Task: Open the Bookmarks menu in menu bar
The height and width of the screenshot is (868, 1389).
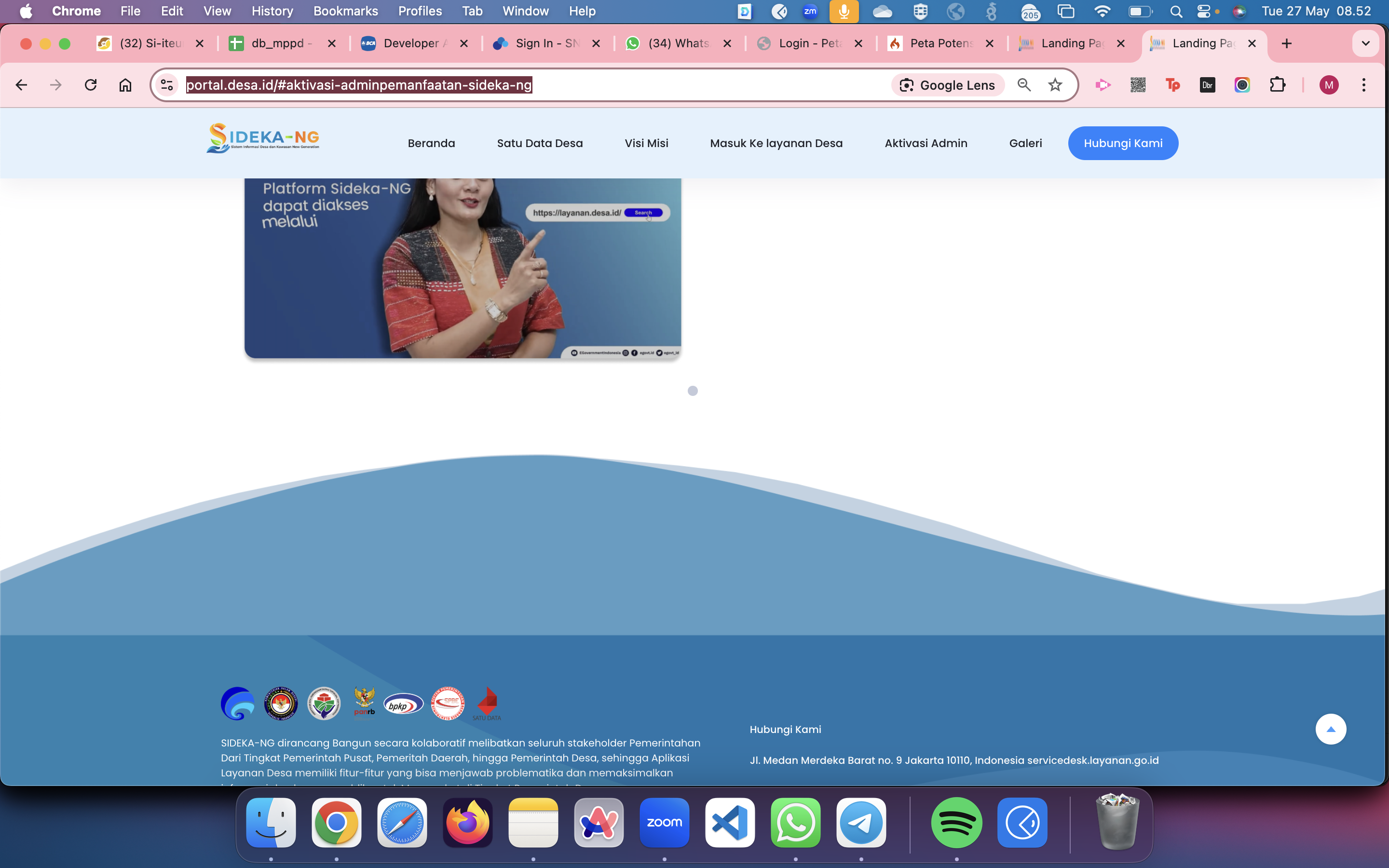Action: [x=345, y=11]
